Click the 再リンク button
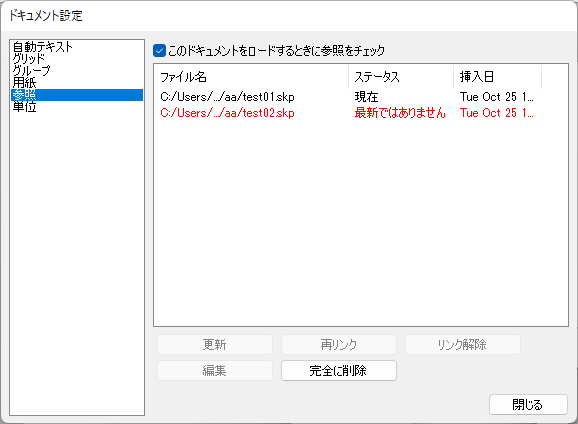This screenshot has height=424, width=578. [339, 345]
